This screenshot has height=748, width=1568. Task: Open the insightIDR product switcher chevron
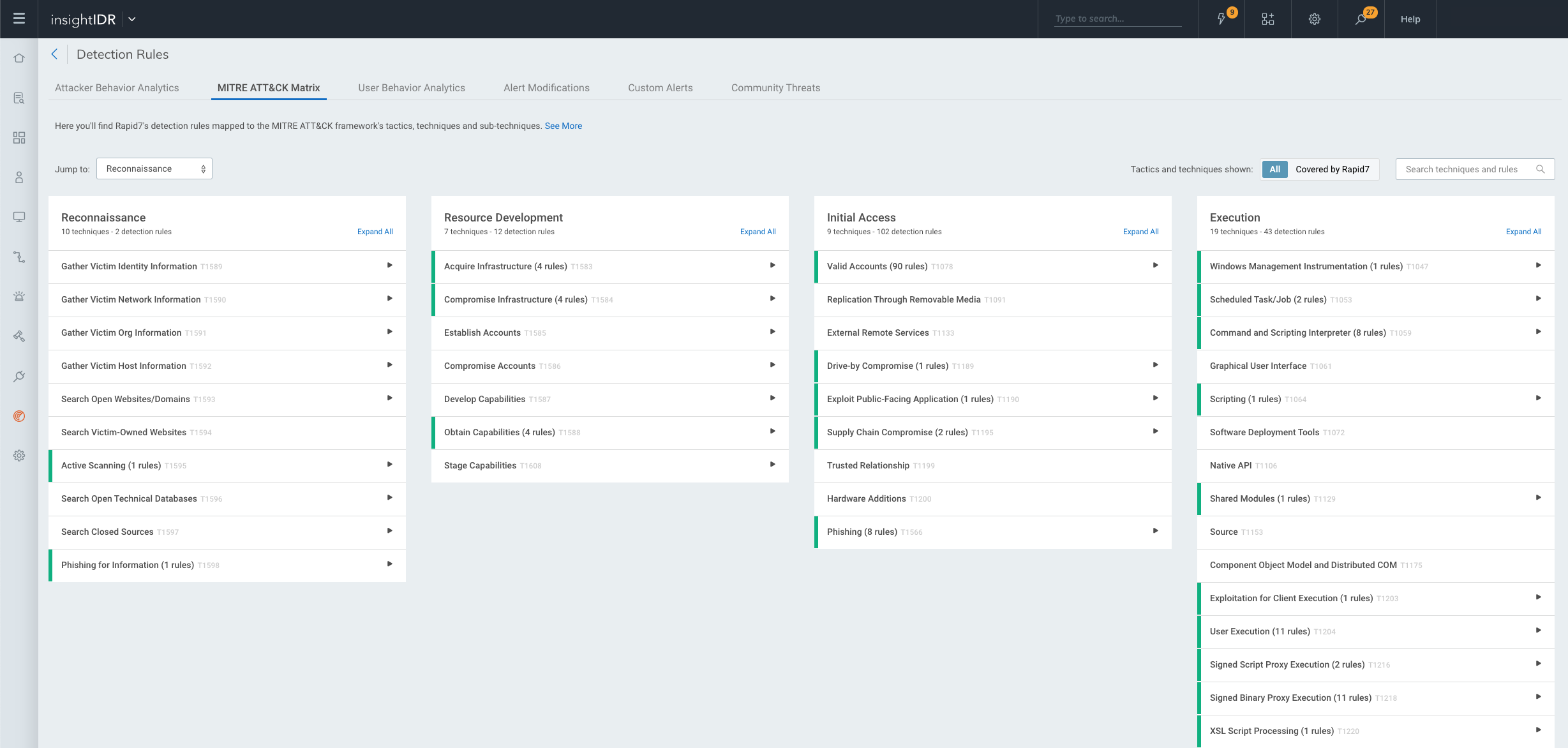click(132, 19)
